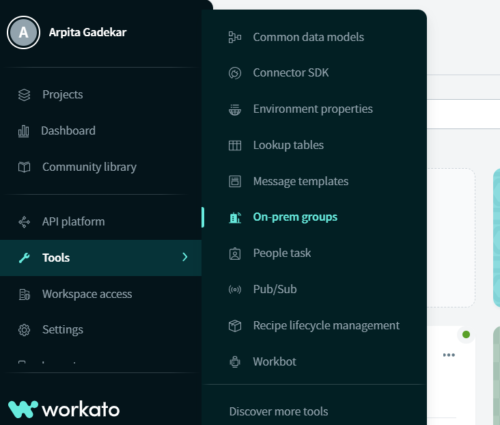Click the Settings gear icon
Viewport: 500px width, 425px height.
[24, 330]
